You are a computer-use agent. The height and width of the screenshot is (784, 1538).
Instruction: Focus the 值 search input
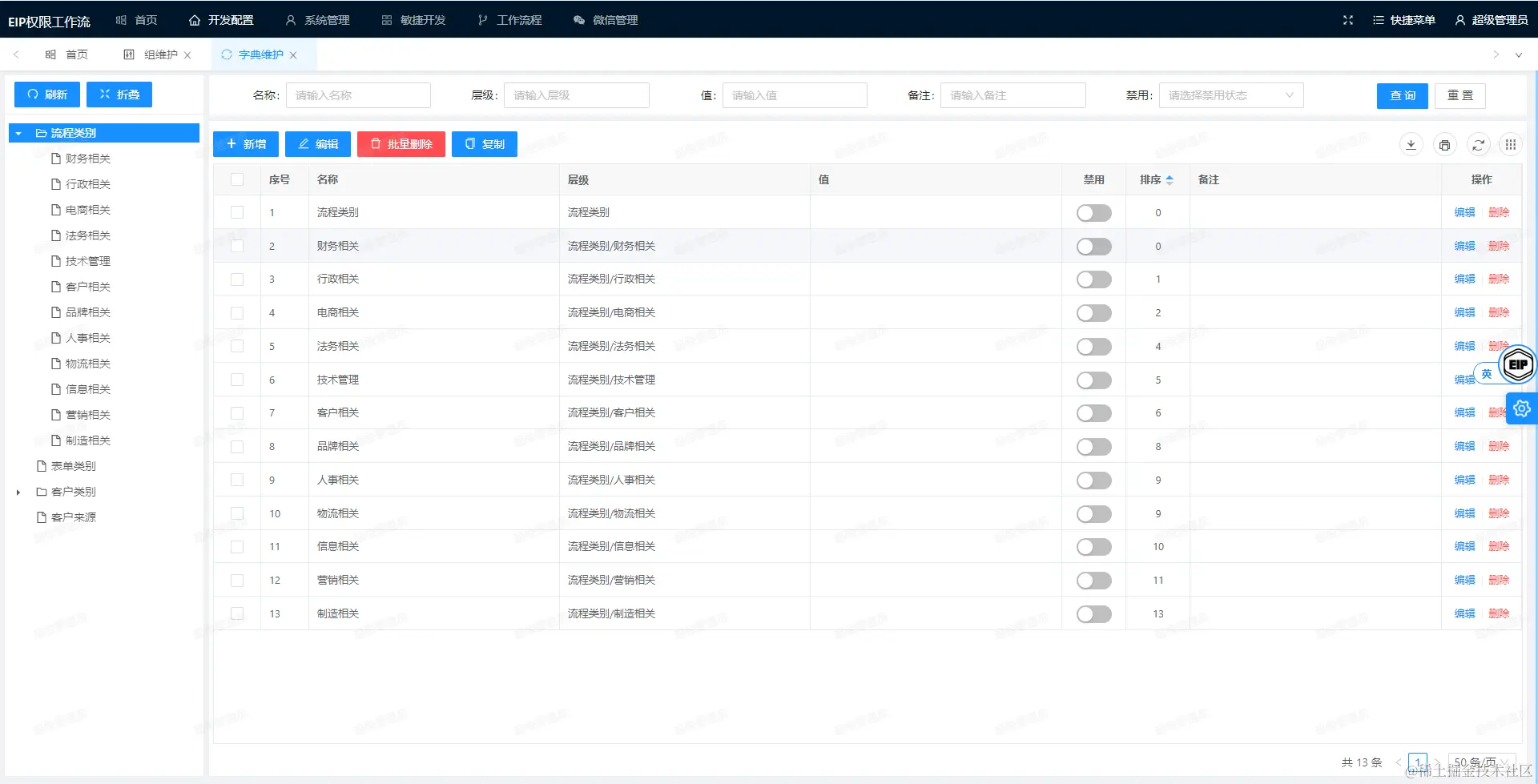[795, 95]
